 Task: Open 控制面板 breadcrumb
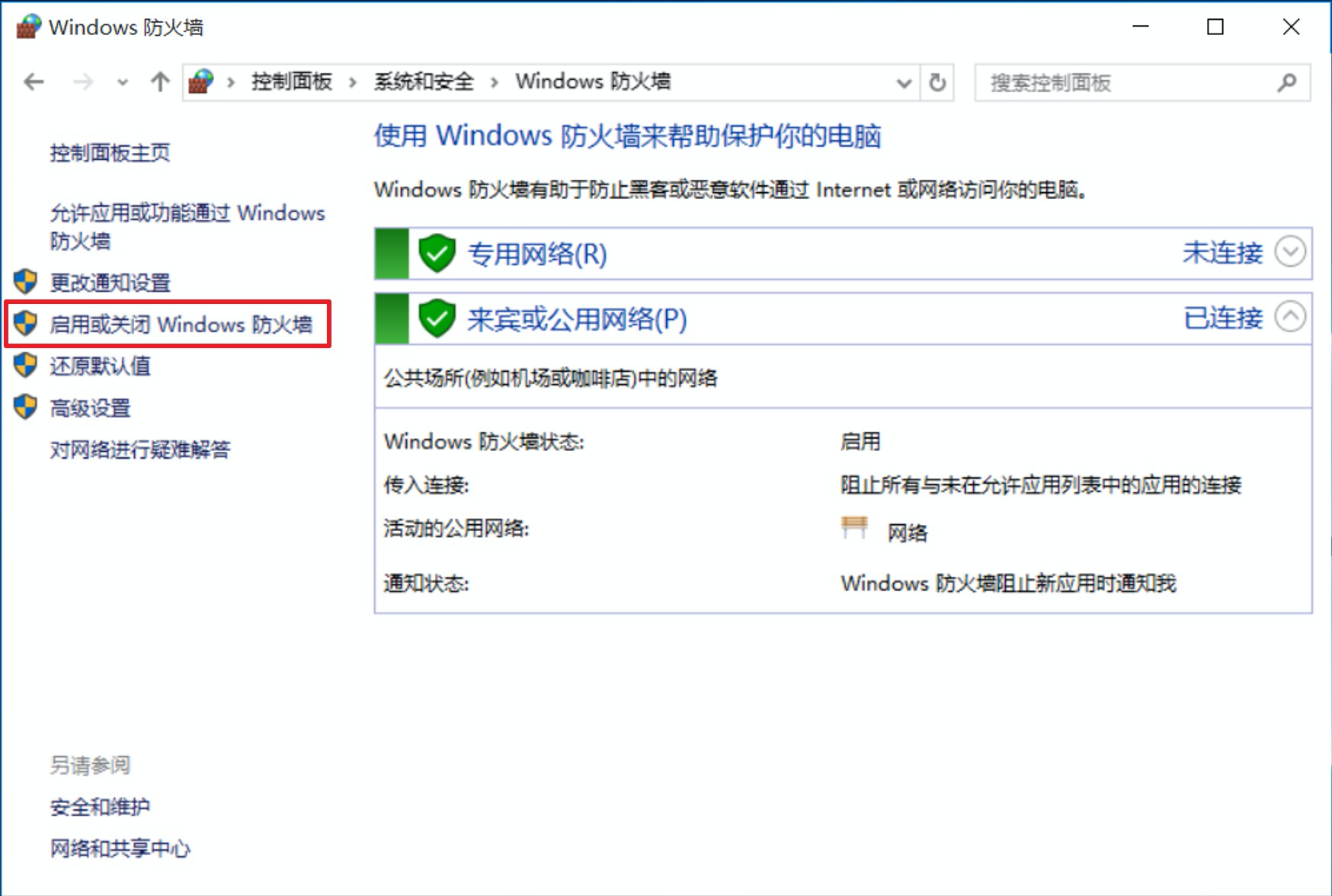click(292, 82)
